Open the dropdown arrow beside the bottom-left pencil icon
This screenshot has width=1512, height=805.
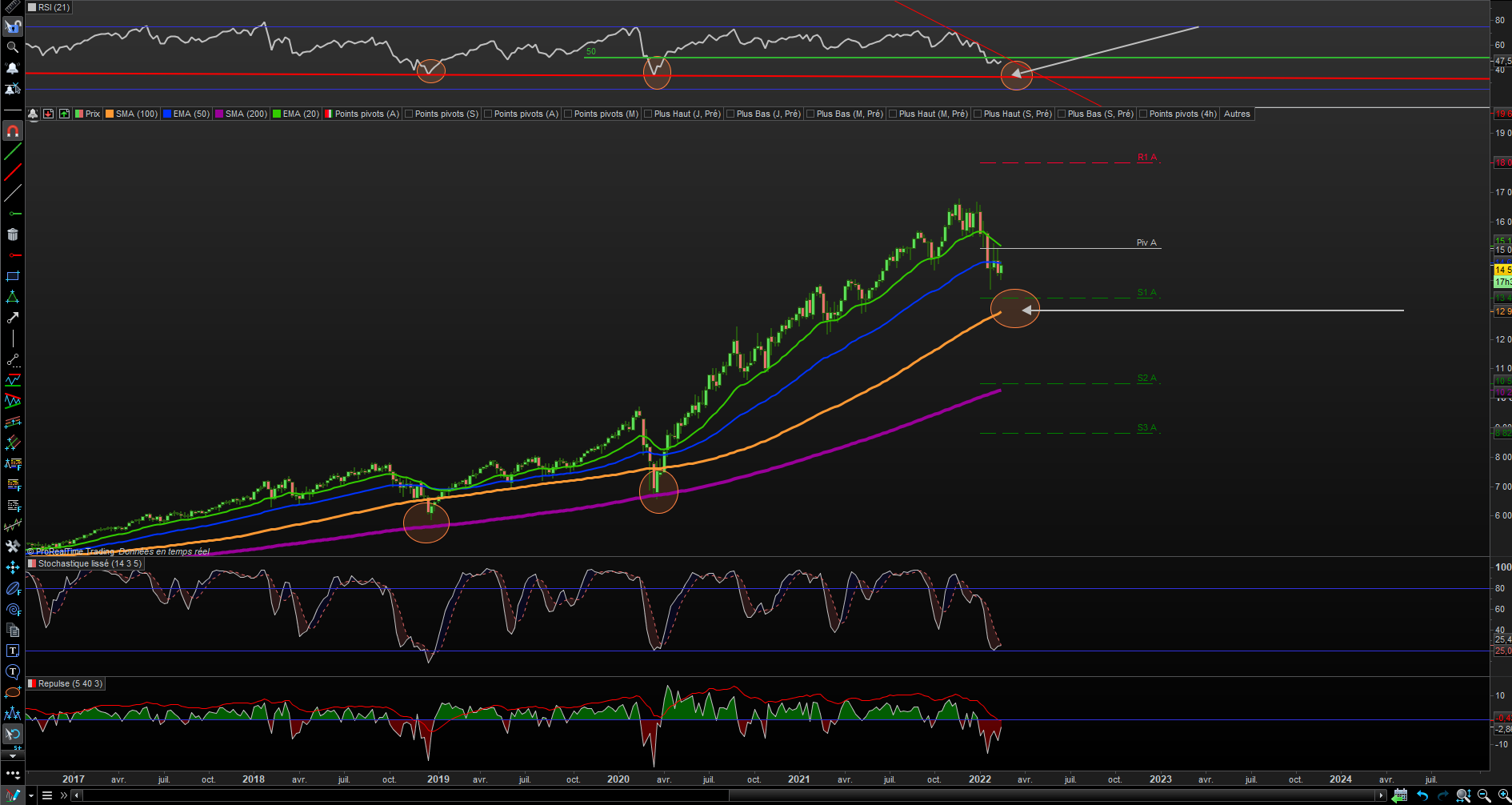coord(30,795)
